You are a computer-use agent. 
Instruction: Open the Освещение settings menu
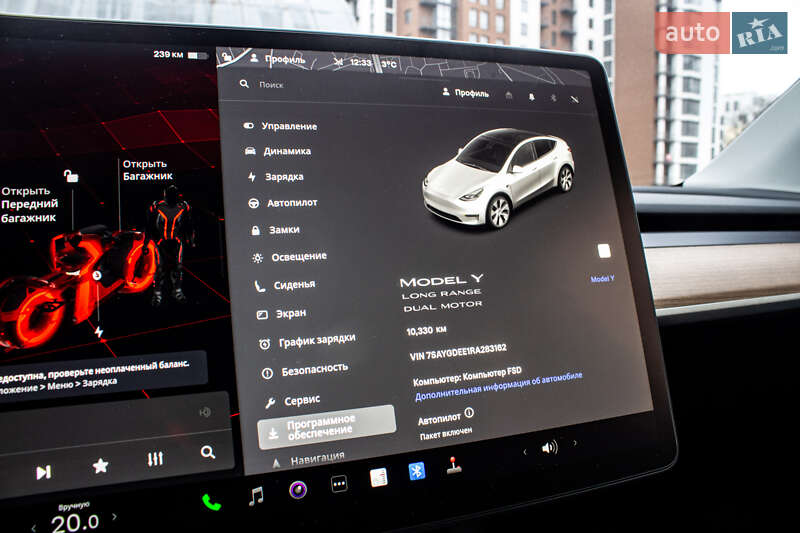click(x=289, y=257)
